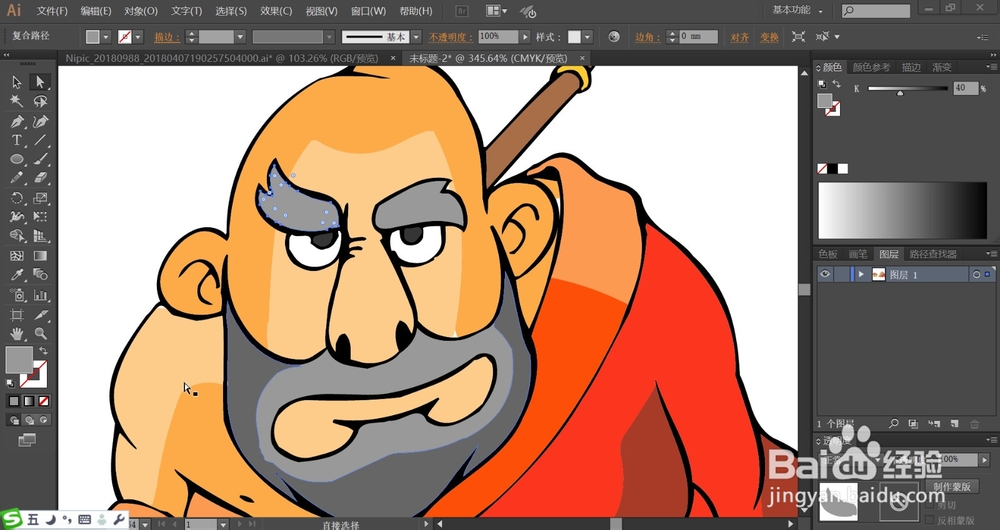Open the opacity slider arrow in control bar

525,37
